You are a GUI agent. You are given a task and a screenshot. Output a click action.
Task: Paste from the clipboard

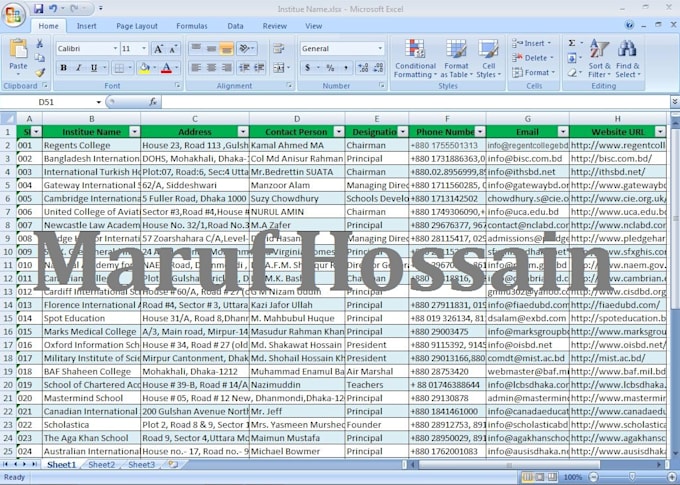(x=18, y=55)
